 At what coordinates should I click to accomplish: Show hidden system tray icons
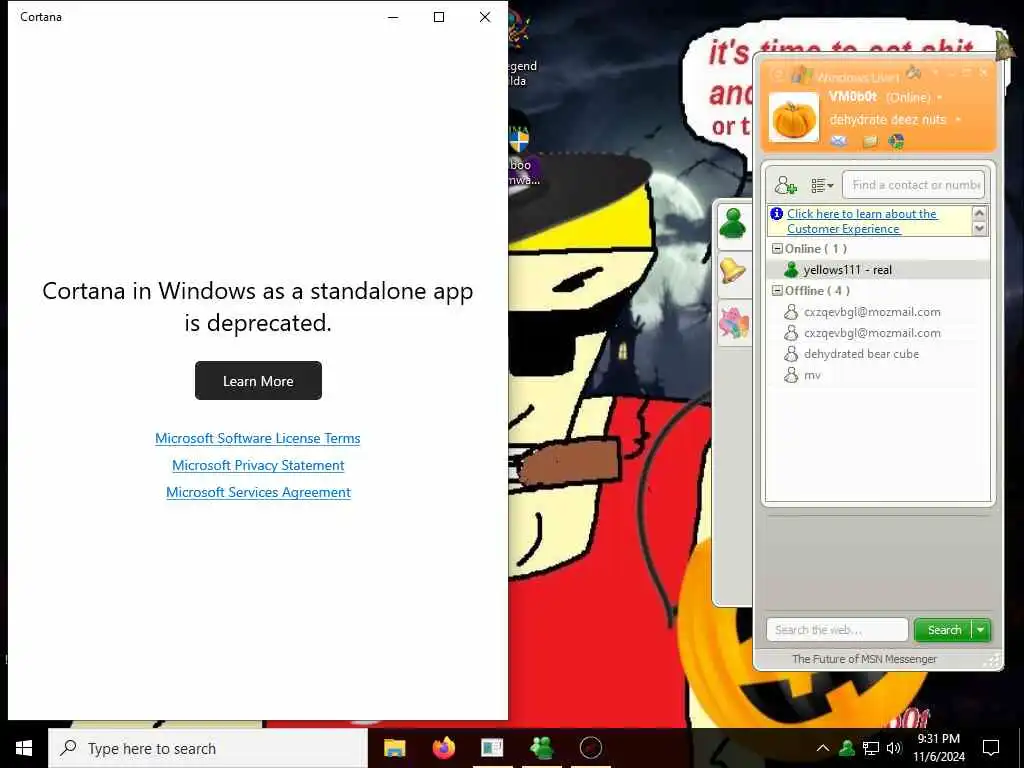tap(823, 748)
